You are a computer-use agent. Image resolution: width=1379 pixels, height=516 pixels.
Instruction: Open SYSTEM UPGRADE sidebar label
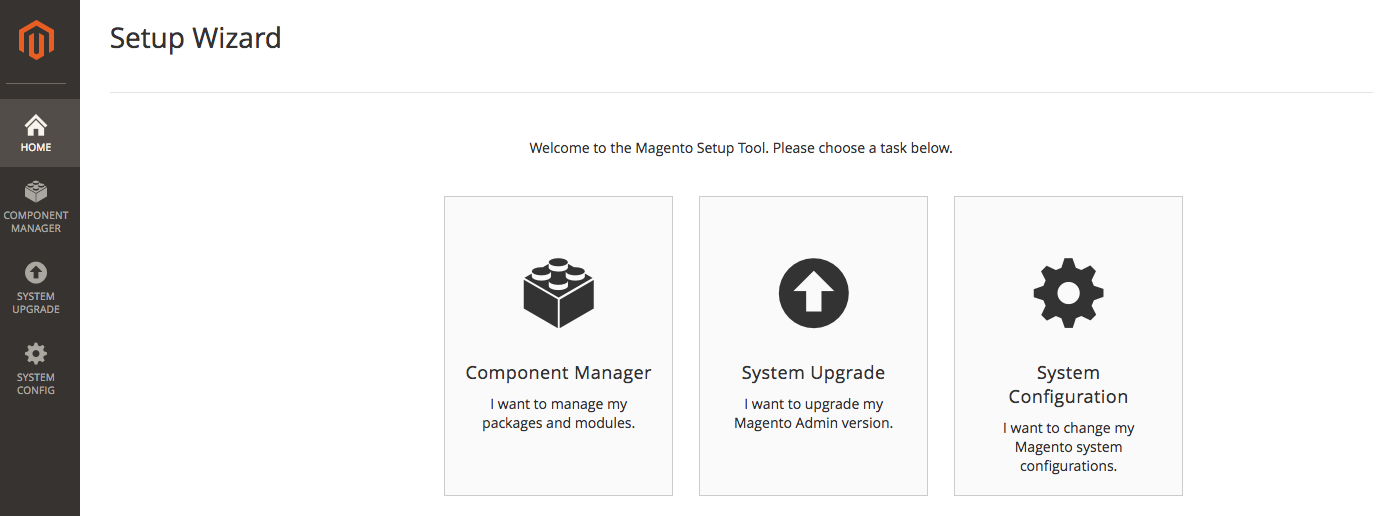36,303
